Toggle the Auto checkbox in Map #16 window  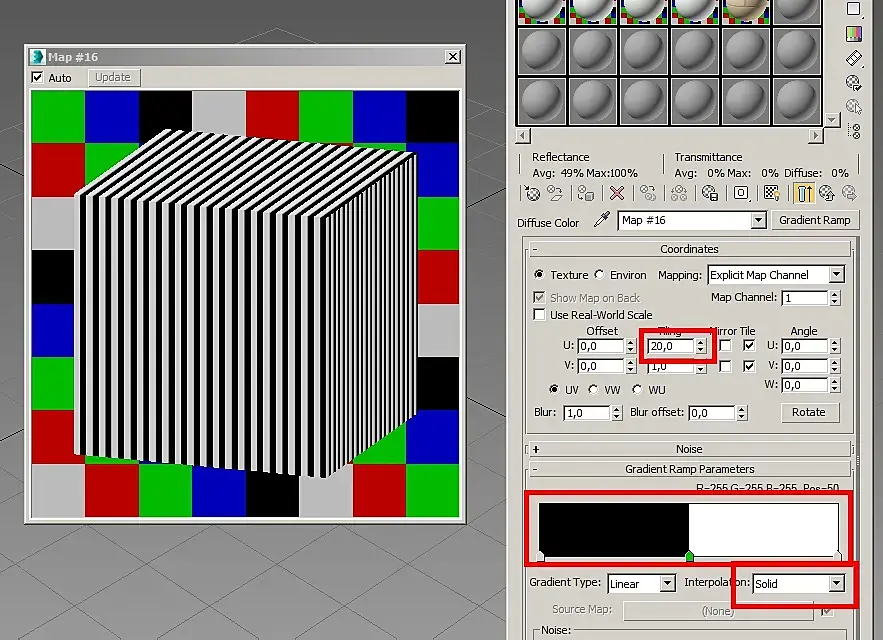(x=37, y=77)
